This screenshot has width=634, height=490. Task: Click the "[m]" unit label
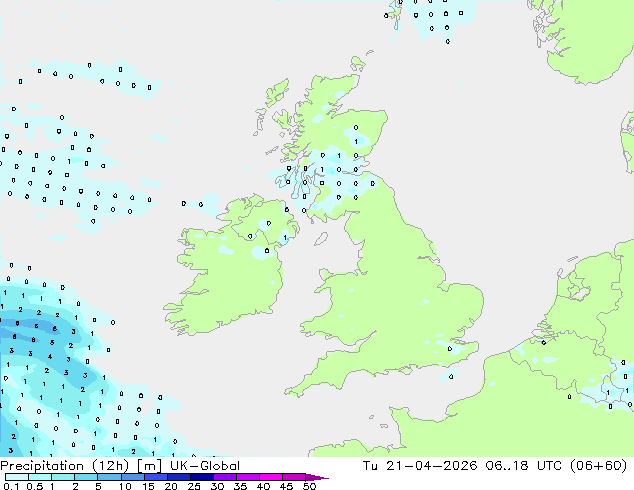[149, 466]
